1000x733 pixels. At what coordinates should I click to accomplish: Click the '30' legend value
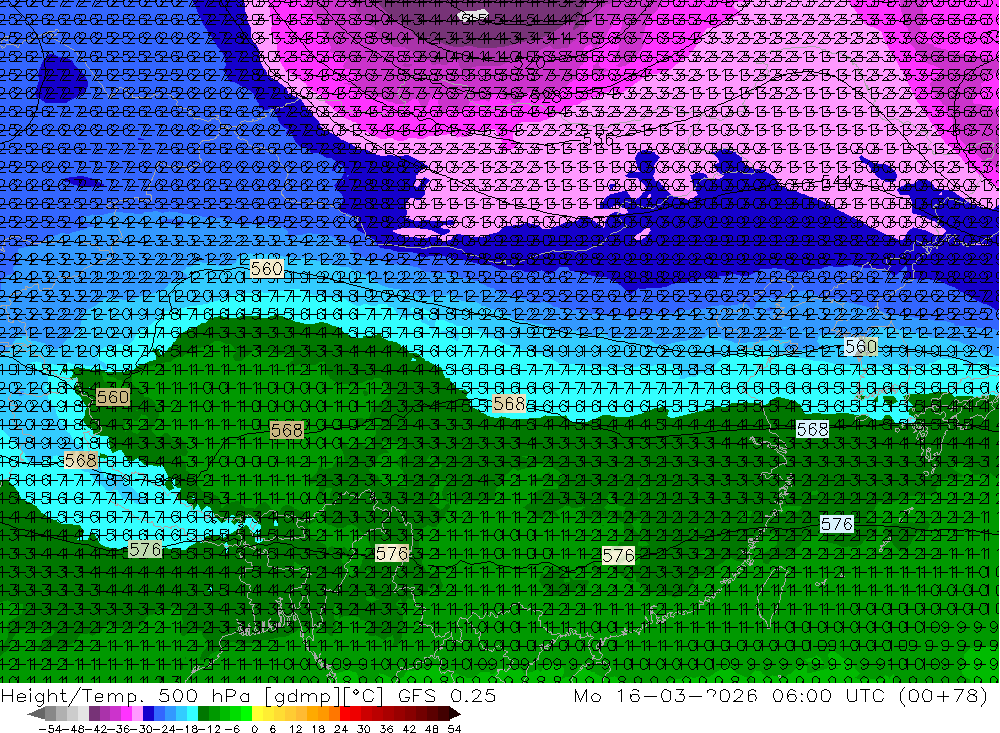(364, 729)
